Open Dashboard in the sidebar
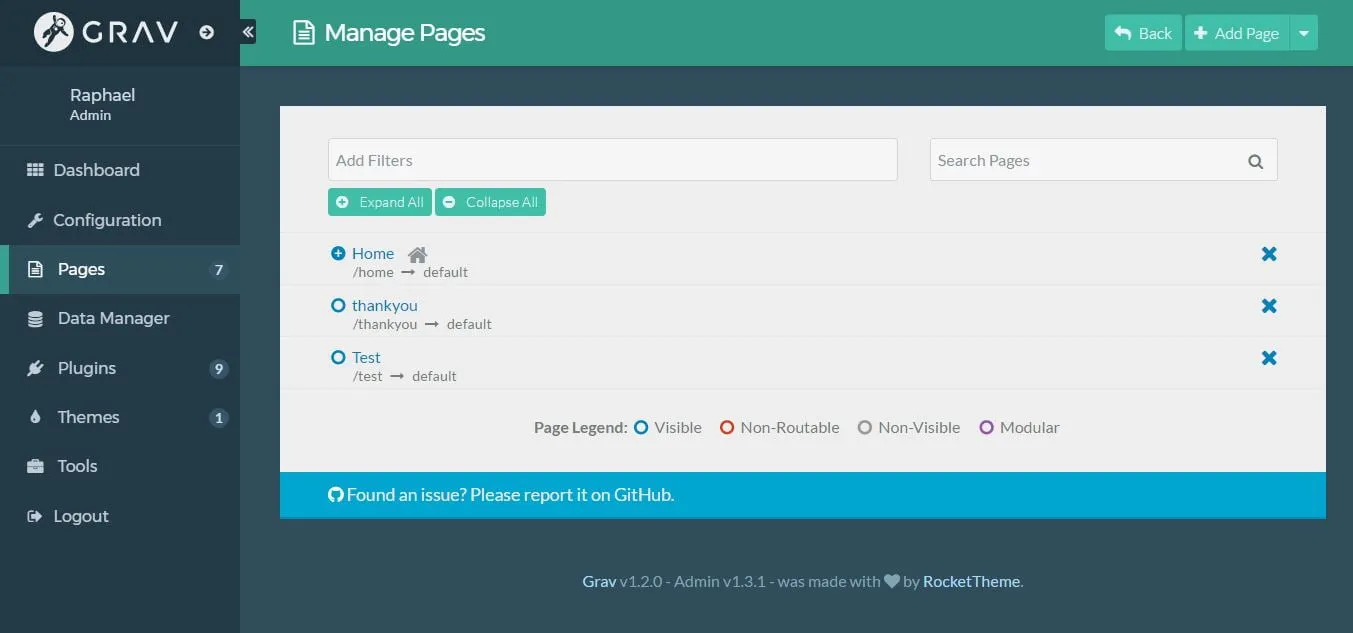Screen dimensions: 1353x633 tap(120, 170)
